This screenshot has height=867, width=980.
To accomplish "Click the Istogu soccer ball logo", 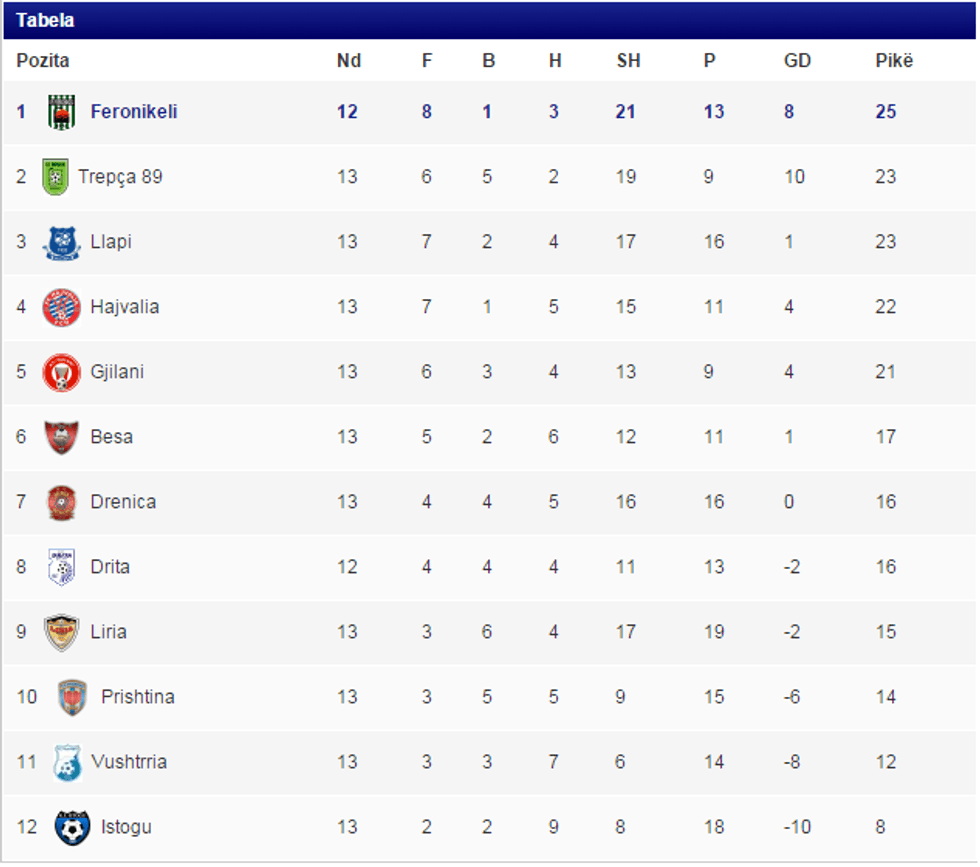I will click(72, 827).
